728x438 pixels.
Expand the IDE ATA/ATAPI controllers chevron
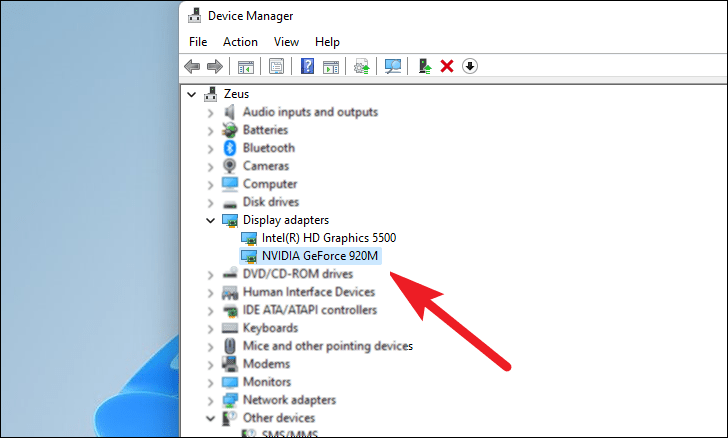[x=210, y=311]
